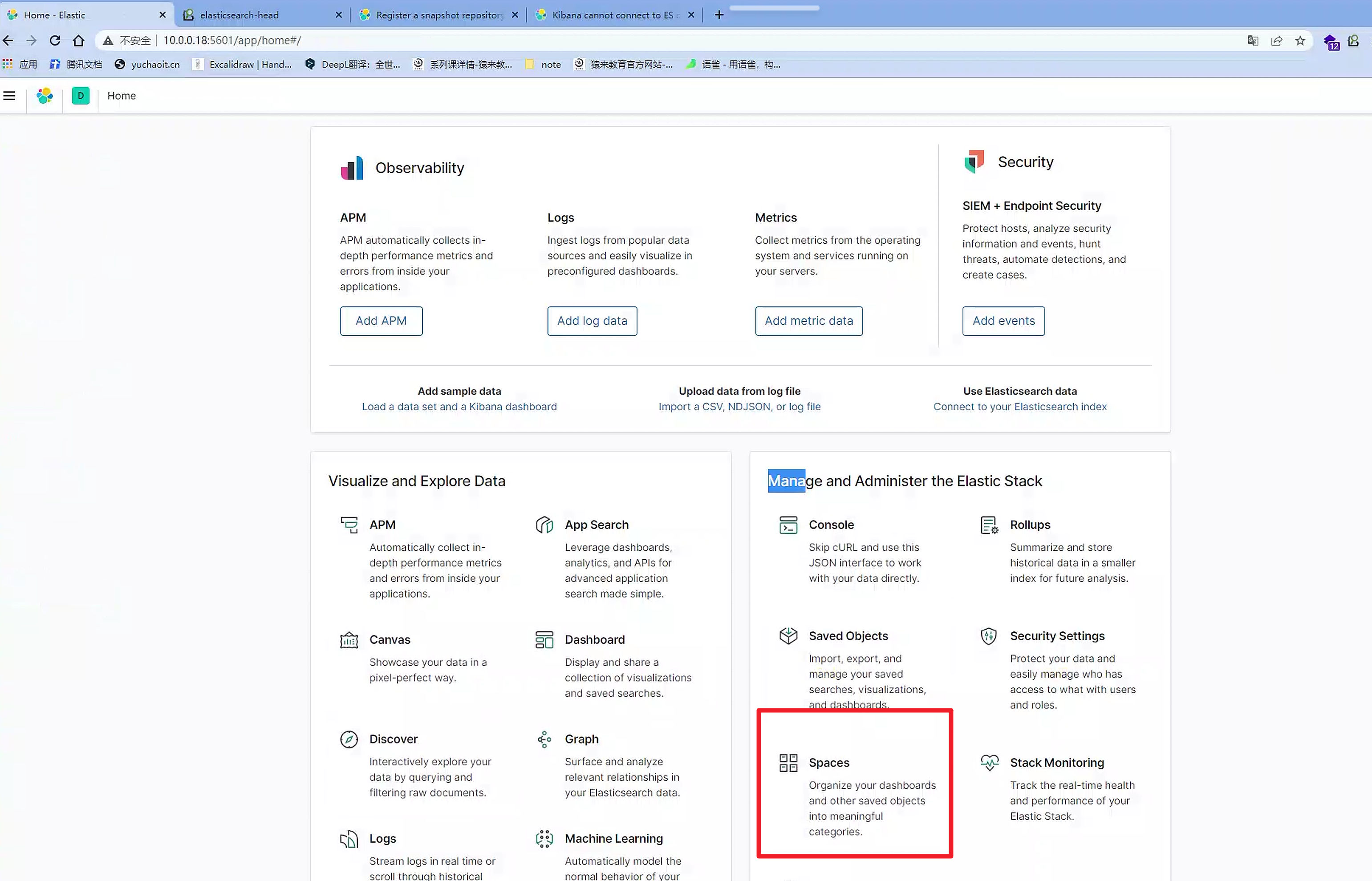Click the Elastic logo in header
This screenshot has height=881, width=1372.
[45, 96]
